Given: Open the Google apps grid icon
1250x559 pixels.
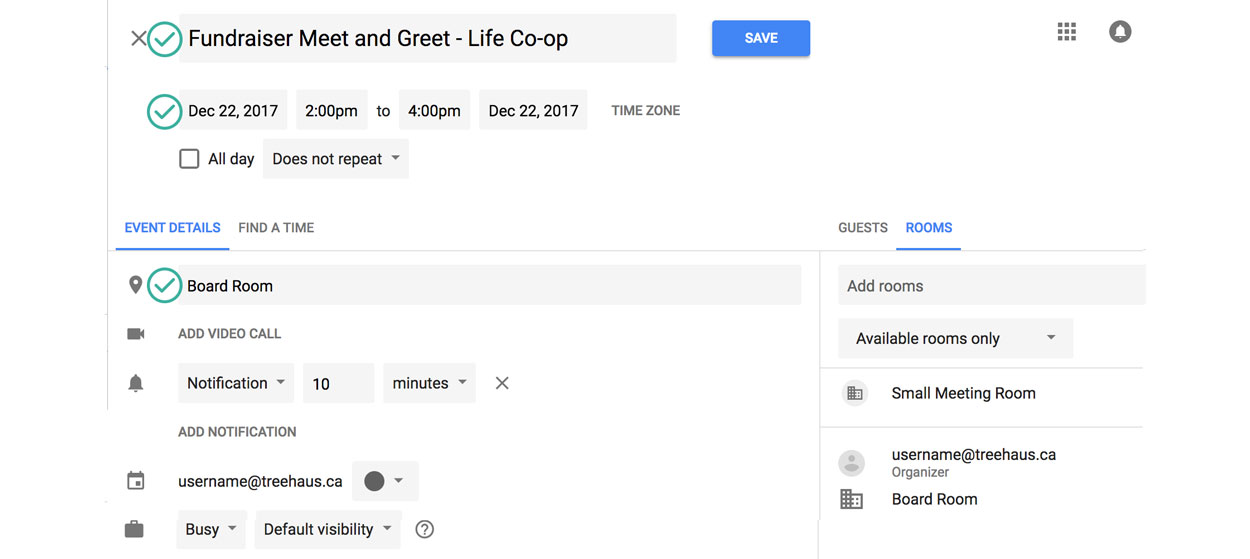Looking at the screenshot, I should click(1067, 32).
